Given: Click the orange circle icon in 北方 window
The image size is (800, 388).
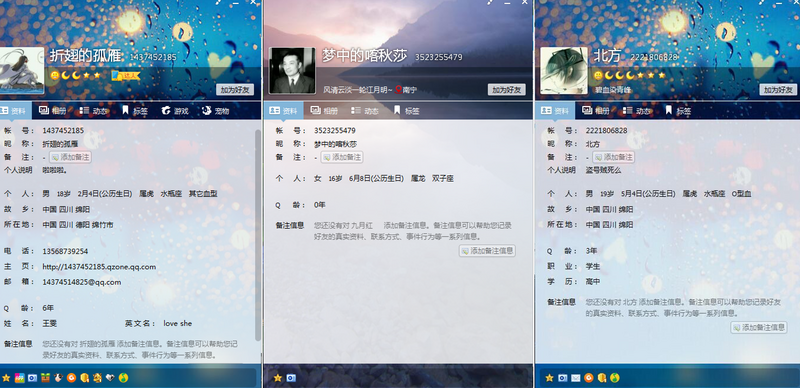Looking at the screenshot, I should coord(589,378).
